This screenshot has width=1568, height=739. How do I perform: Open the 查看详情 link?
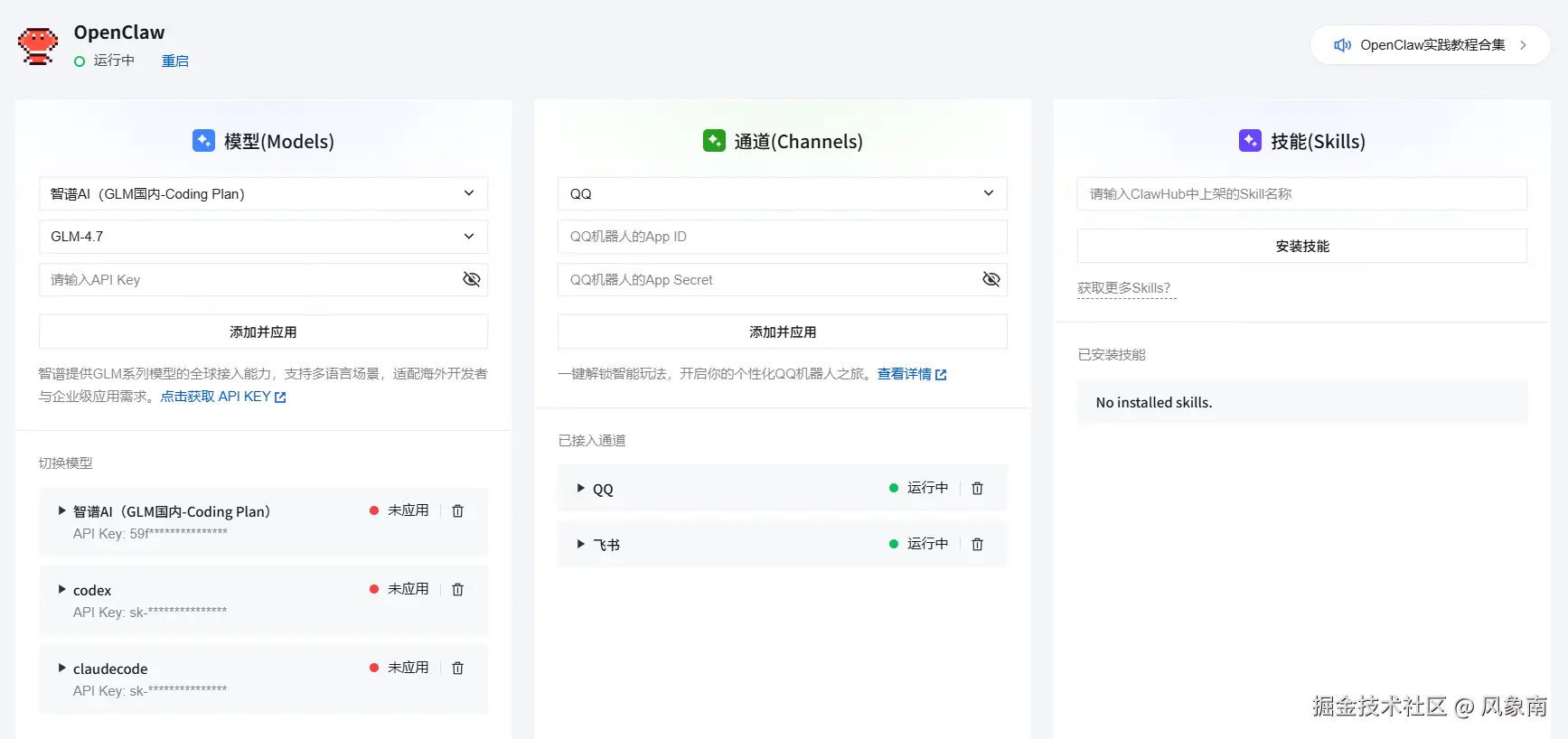click(905, 374)
